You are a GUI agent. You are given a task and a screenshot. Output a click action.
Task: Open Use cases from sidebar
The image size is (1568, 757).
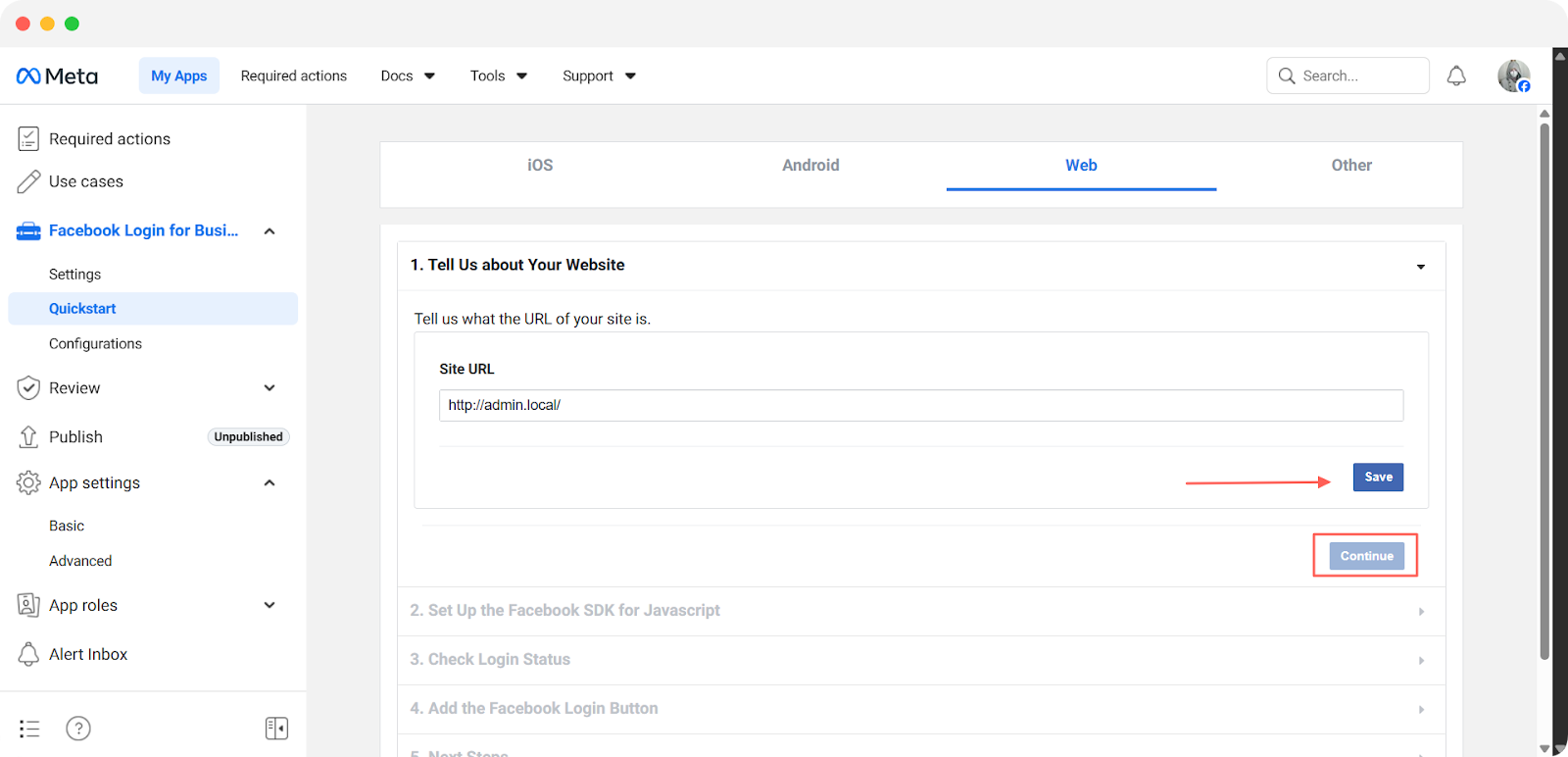[86, 181]
